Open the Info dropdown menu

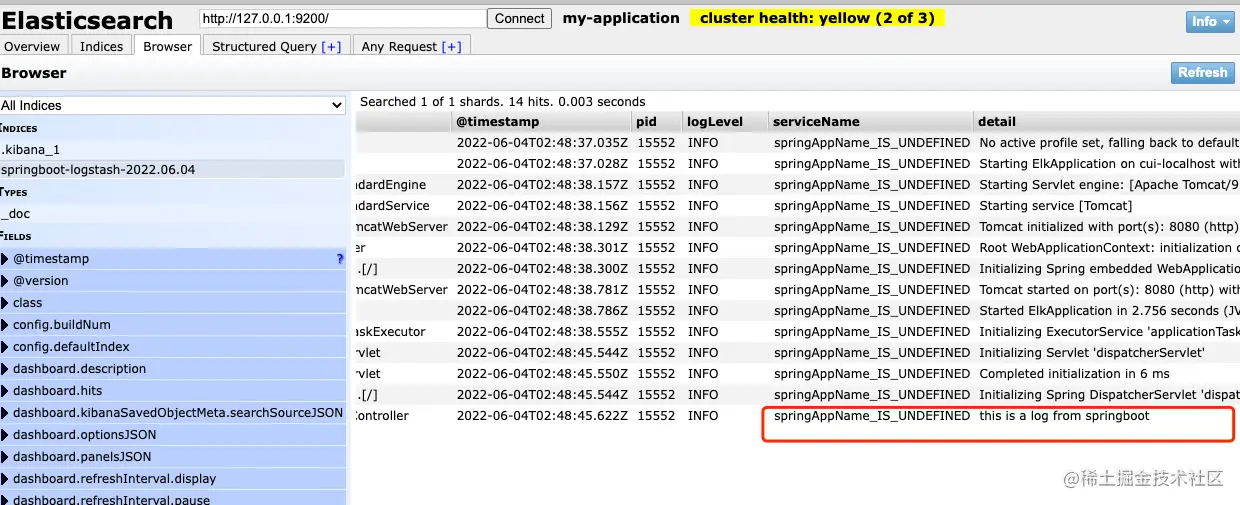click(1210, 21)
